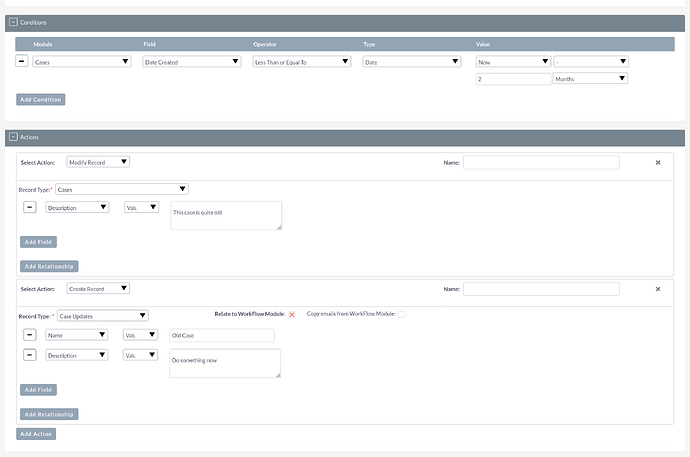The image size is (690, 457).
Task: Remove the Cases condition row
Action: tap(22, 61)
